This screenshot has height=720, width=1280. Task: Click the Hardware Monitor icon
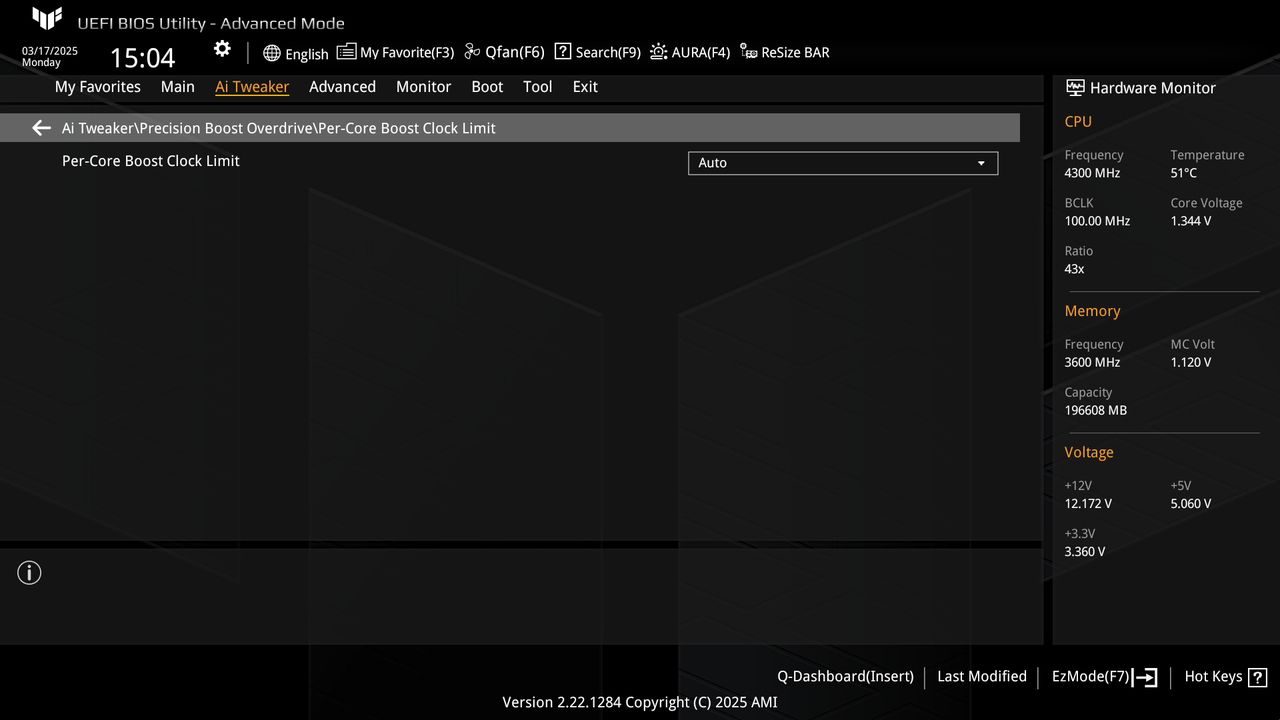coord(1075,88)
